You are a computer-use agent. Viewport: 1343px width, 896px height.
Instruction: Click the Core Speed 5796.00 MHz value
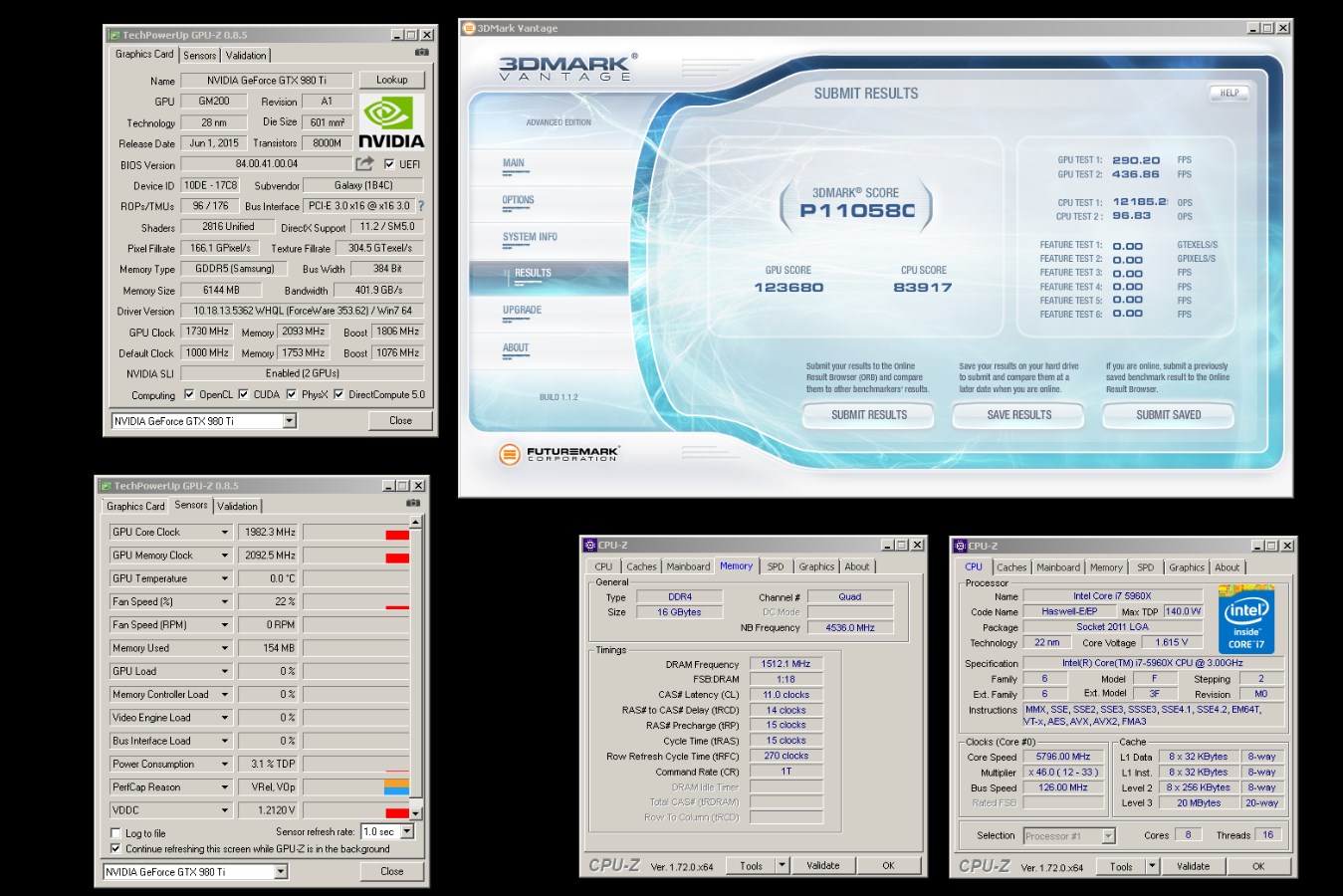tap(1063, 757)
